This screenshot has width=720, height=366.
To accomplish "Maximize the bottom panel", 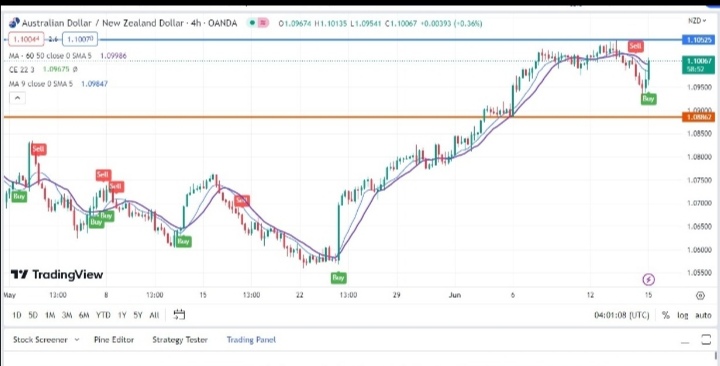I will (x=706, y=340).
